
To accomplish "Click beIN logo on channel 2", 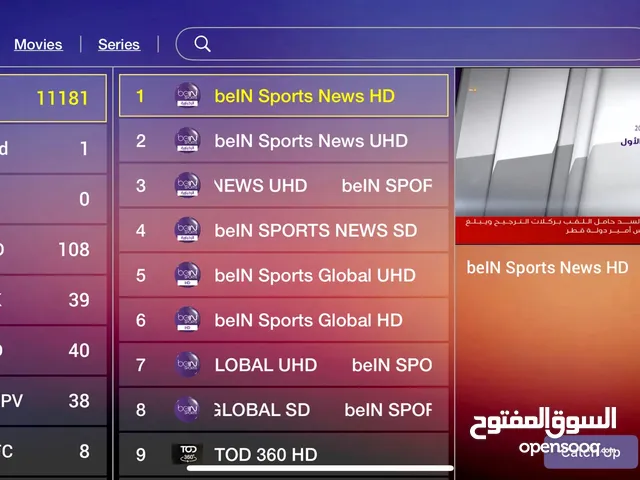I will point(187,140).
